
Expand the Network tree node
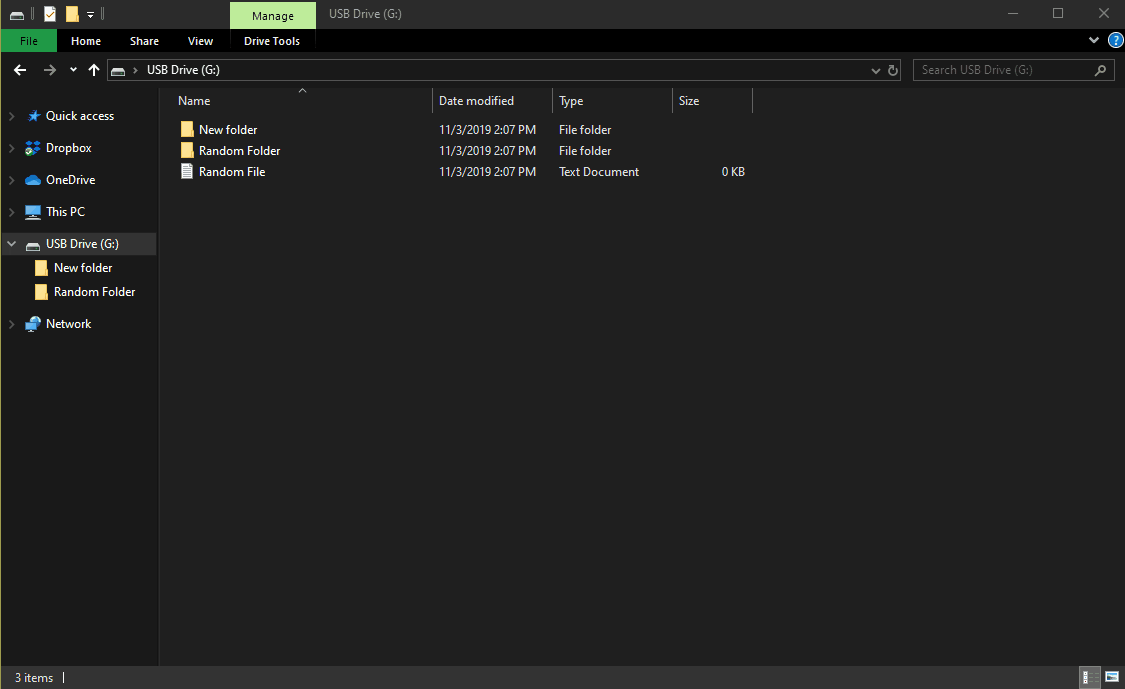coord(11,324)
